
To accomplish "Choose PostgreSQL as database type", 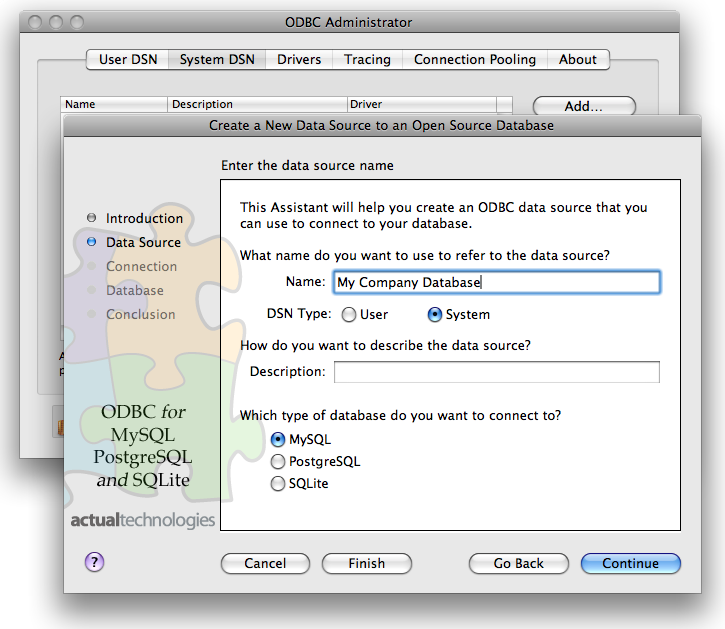I will click(277, 462).
